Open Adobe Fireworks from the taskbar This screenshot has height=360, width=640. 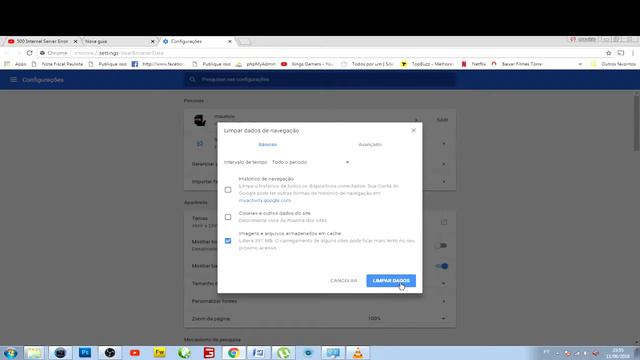point(160,353)
